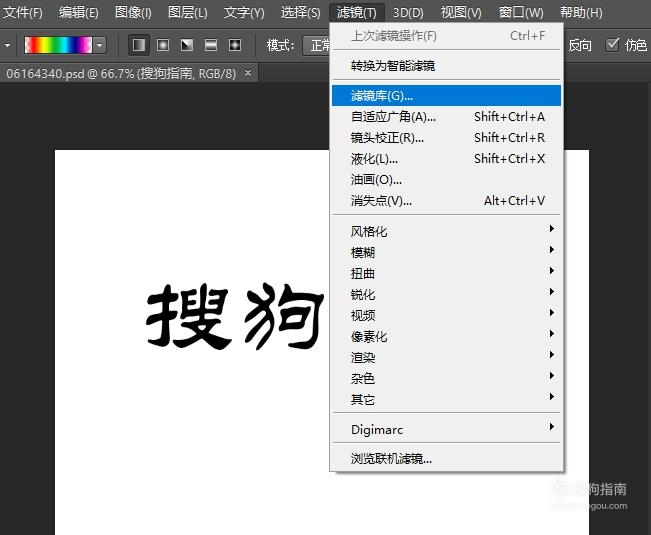Viewport: 651px width, 535px height.
Task: Expand the Digimarc submenu
Action: point(446,430)
